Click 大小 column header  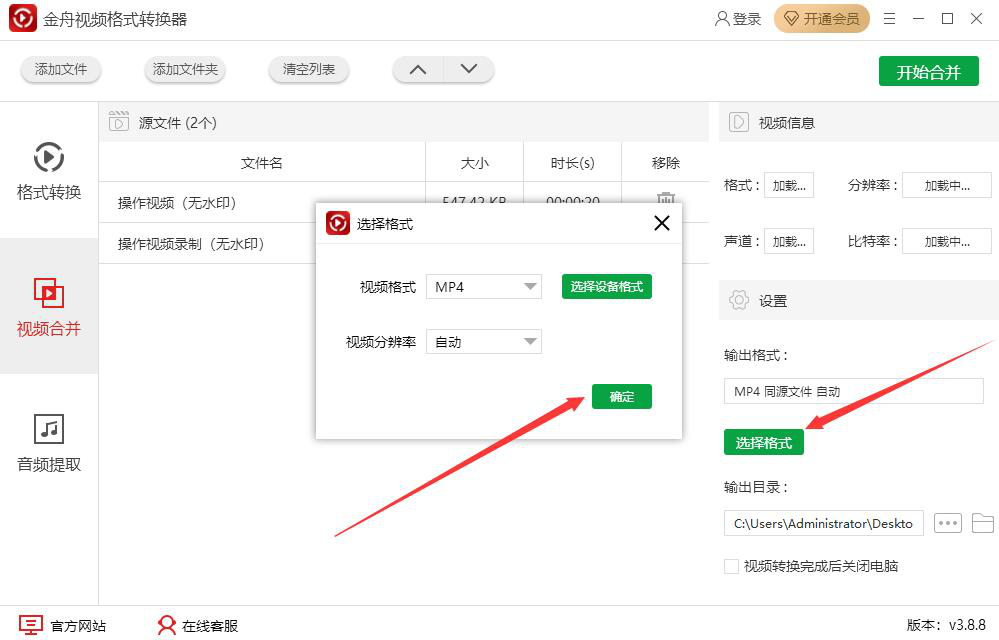475,163
